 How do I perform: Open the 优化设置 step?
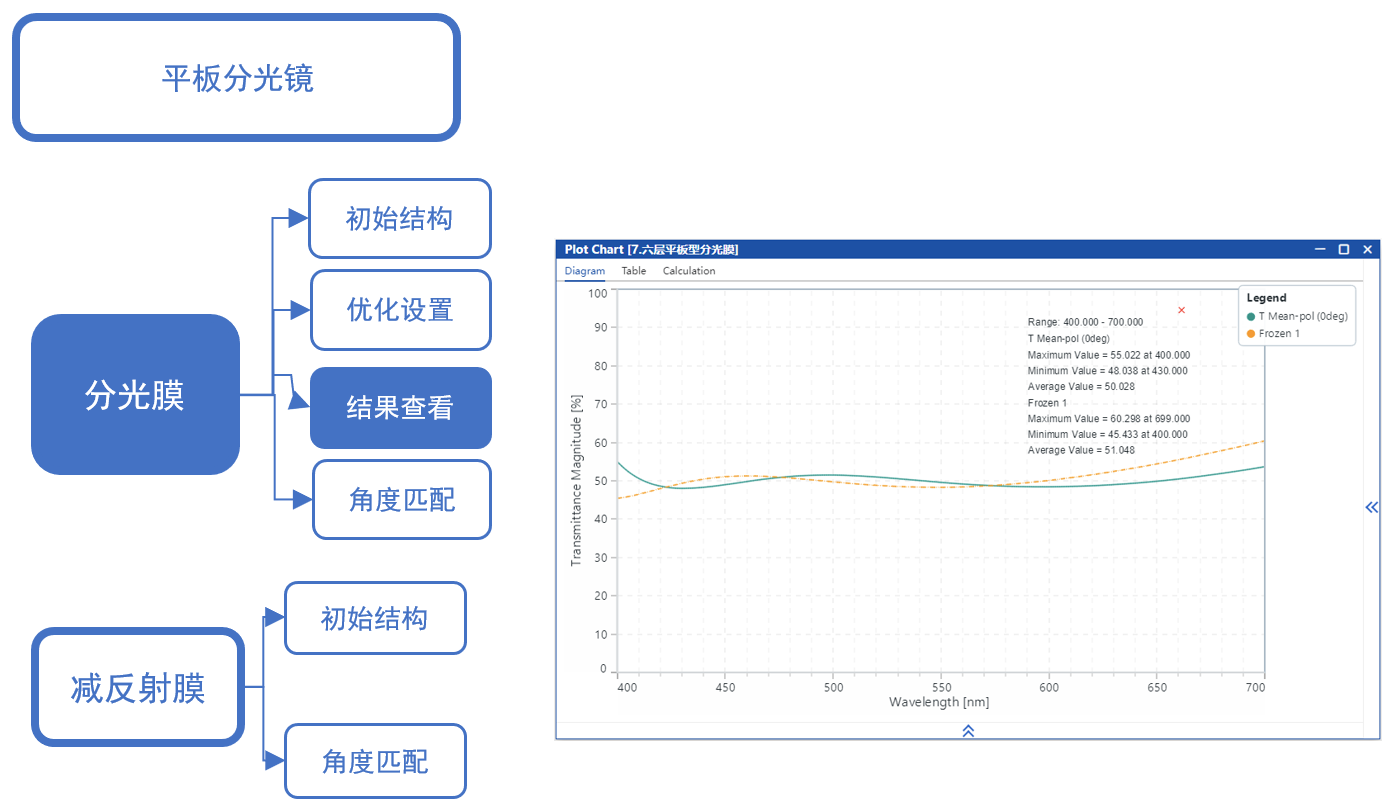[400, 310]
